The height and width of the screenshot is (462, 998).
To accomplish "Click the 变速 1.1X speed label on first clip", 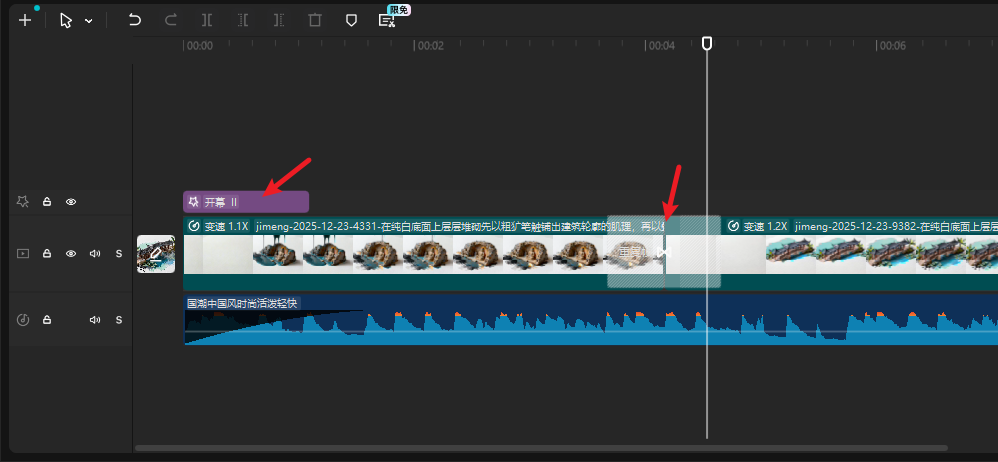I will [x=218, y=227].
